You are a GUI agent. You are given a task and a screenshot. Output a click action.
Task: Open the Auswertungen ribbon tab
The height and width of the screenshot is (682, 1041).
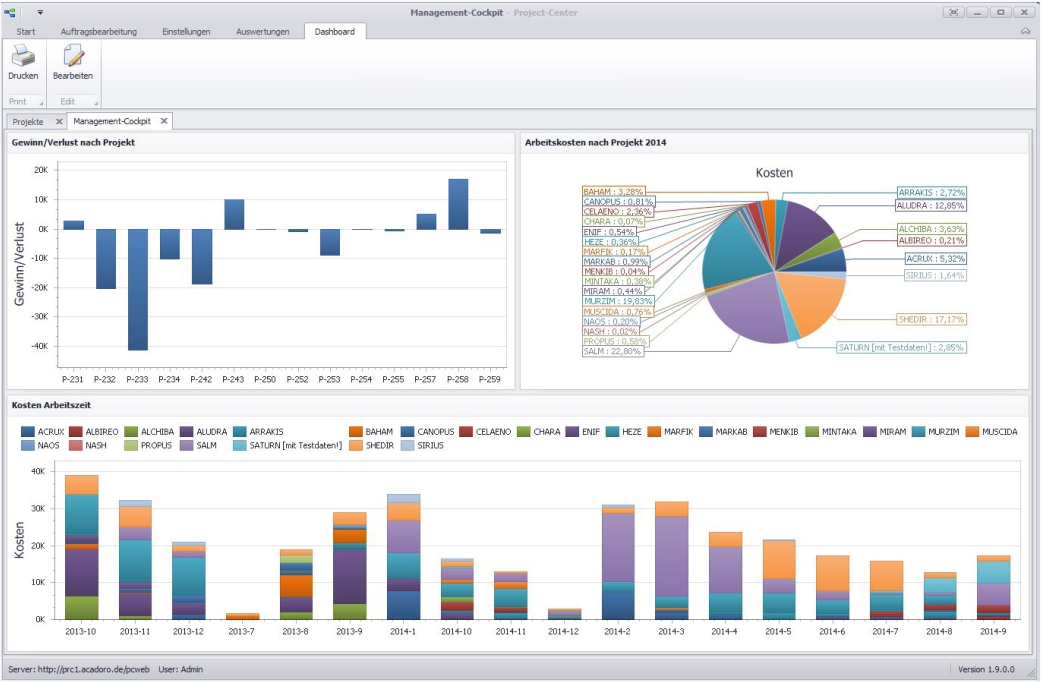click(x=262, y=31)
